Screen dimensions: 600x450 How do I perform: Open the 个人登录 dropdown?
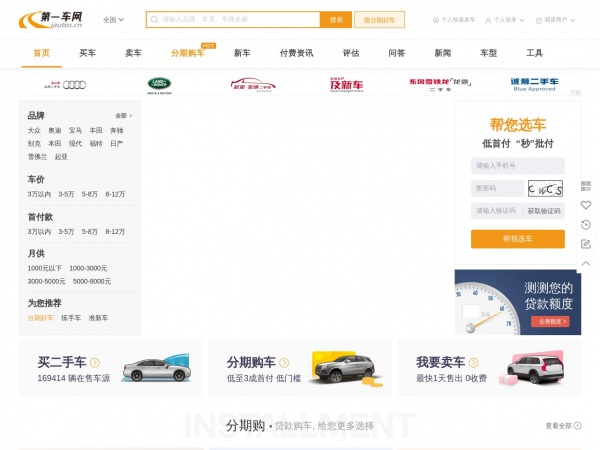tap(505, 20)
